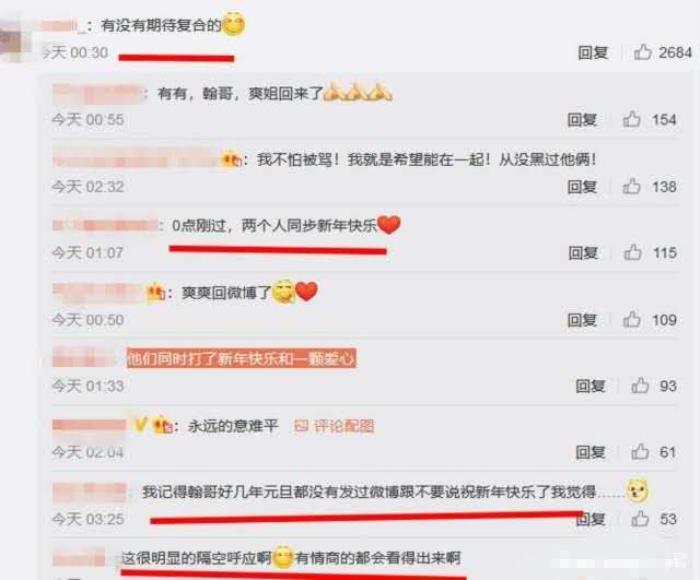Click the yellow V verified badge
This screenshot has width=700, height=580.
point(140,424)
